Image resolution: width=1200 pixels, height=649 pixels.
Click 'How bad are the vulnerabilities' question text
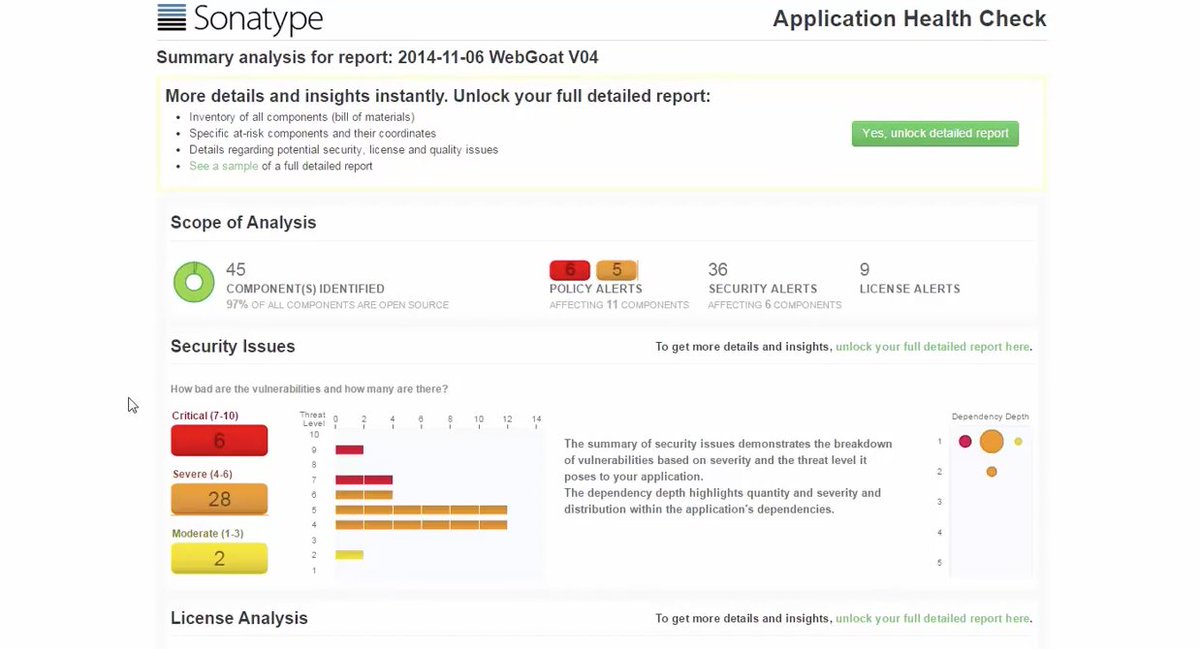[x=309, y=389]
